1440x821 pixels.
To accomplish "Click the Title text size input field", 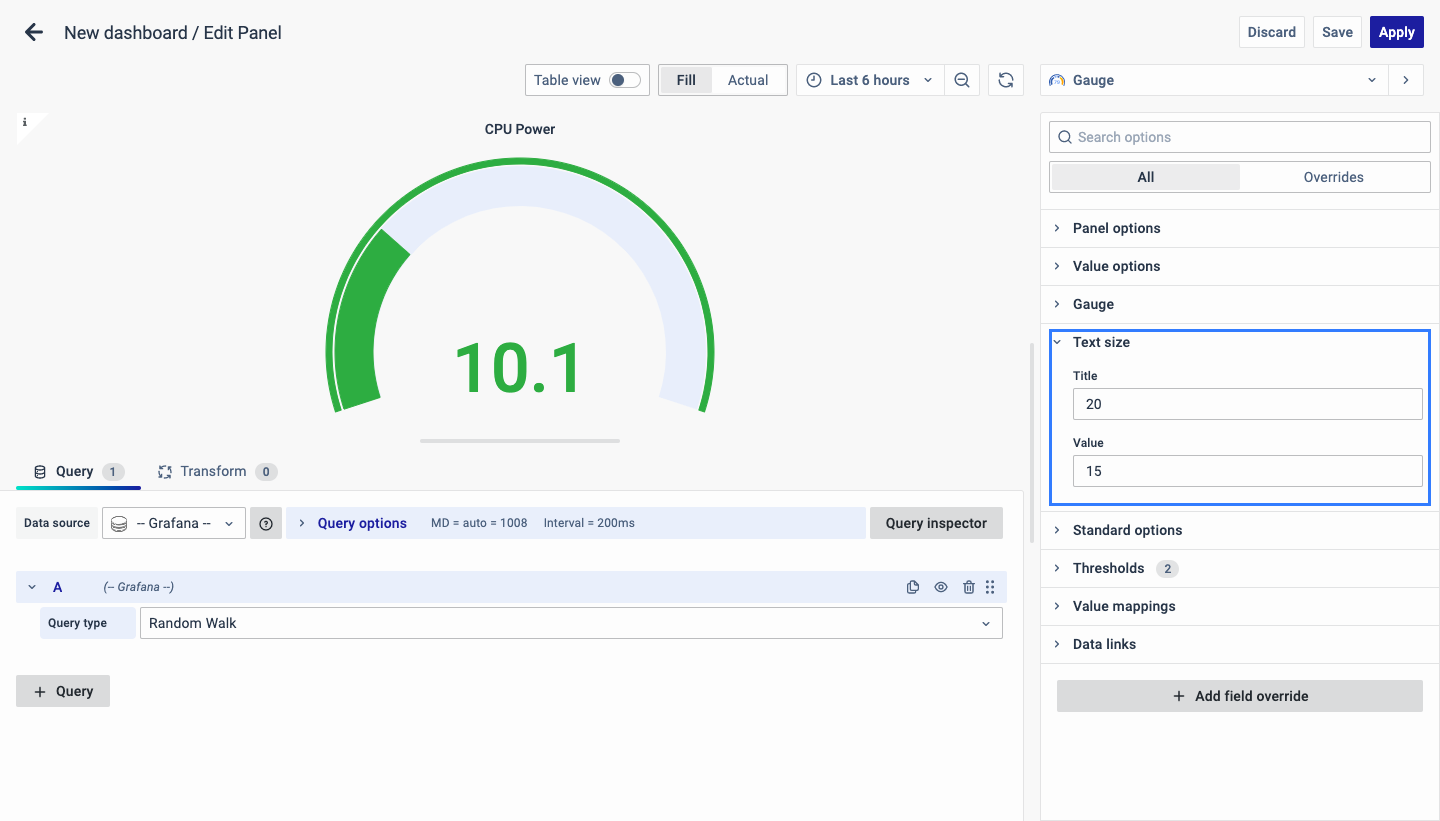I will [1247, 404].
